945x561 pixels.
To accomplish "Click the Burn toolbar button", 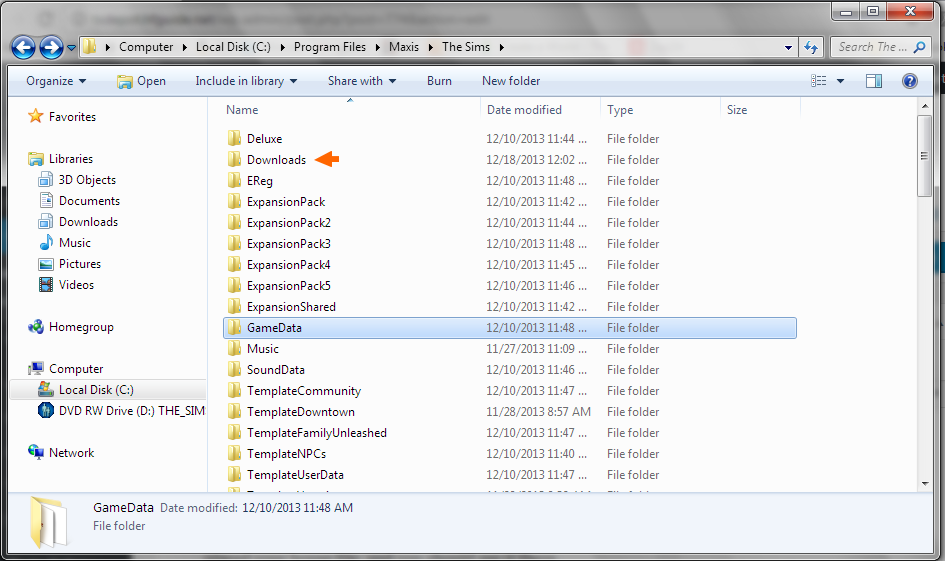I will pyautogui.click(x=439, y=81).
